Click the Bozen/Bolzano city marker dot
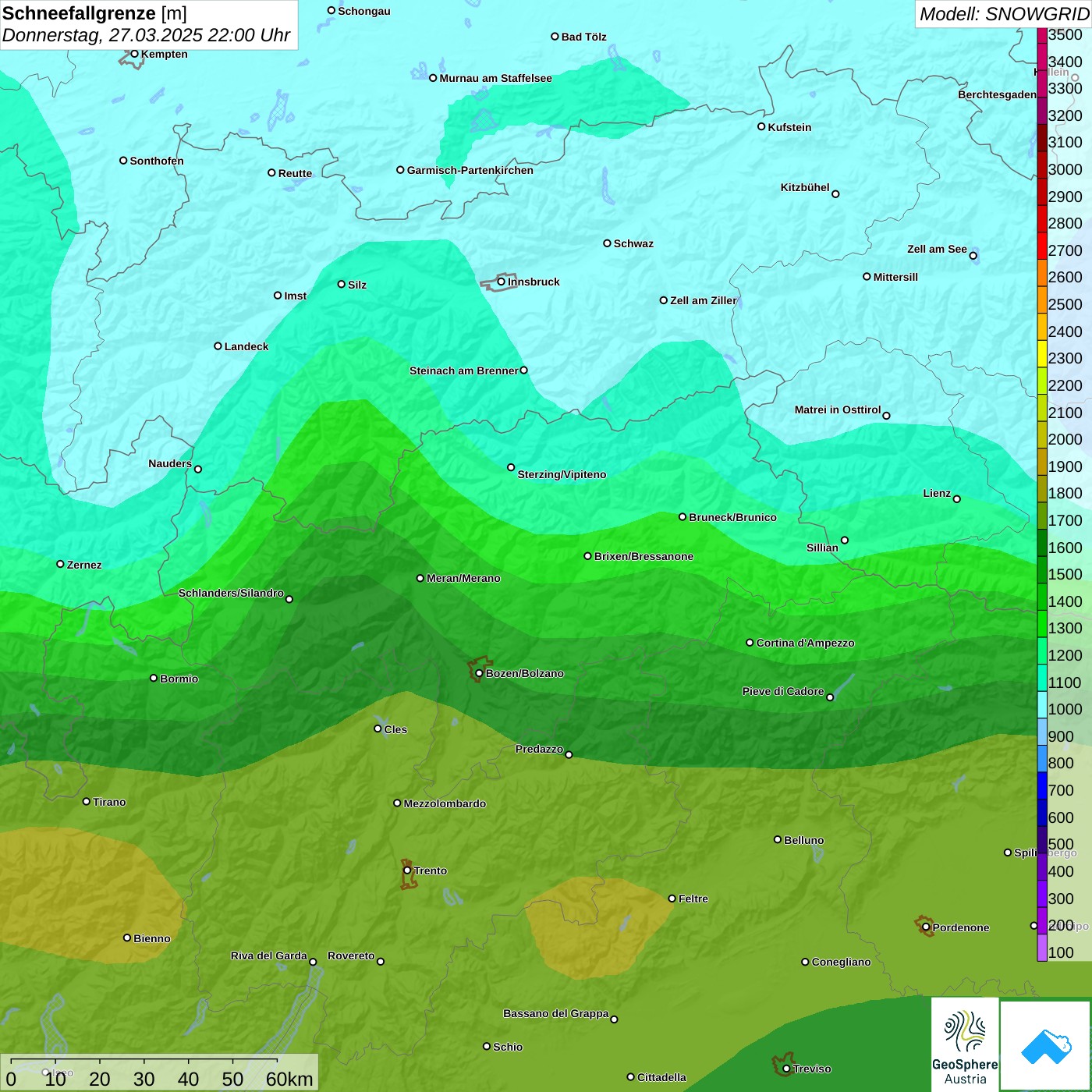The width and height of the screenshot is (1092, 1092). point(480,673)
